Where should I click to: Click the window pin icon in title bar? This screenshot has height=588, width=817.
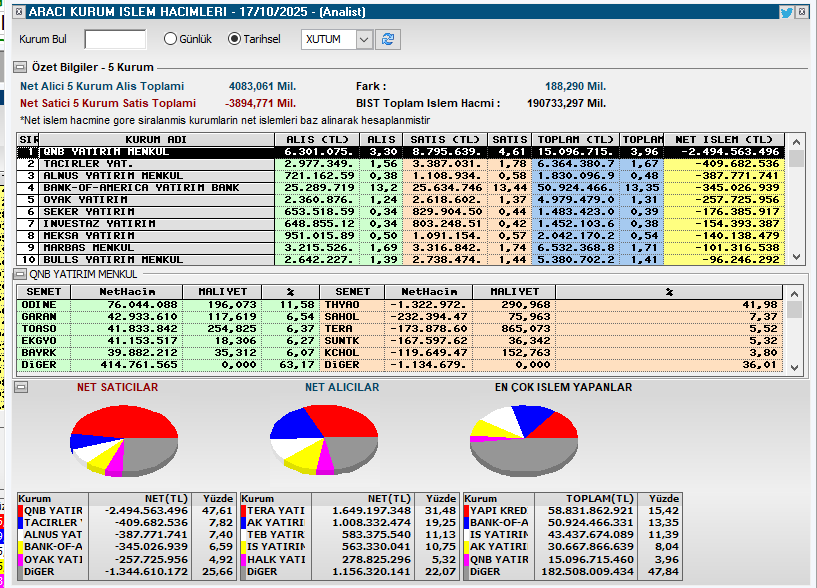19,11
